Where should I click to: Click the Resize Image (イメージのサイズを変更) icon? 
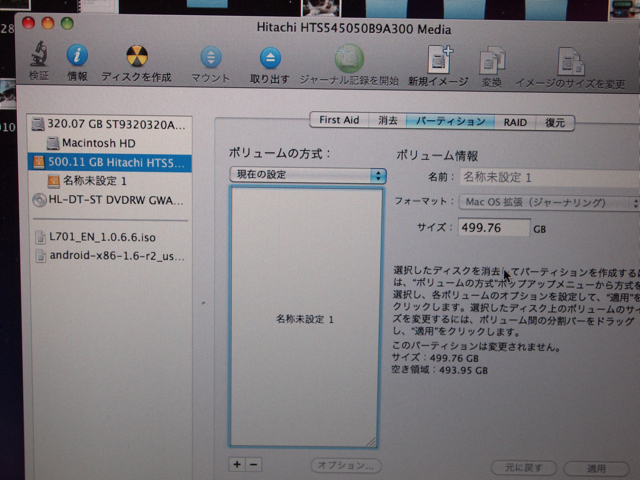coord(570,64)
